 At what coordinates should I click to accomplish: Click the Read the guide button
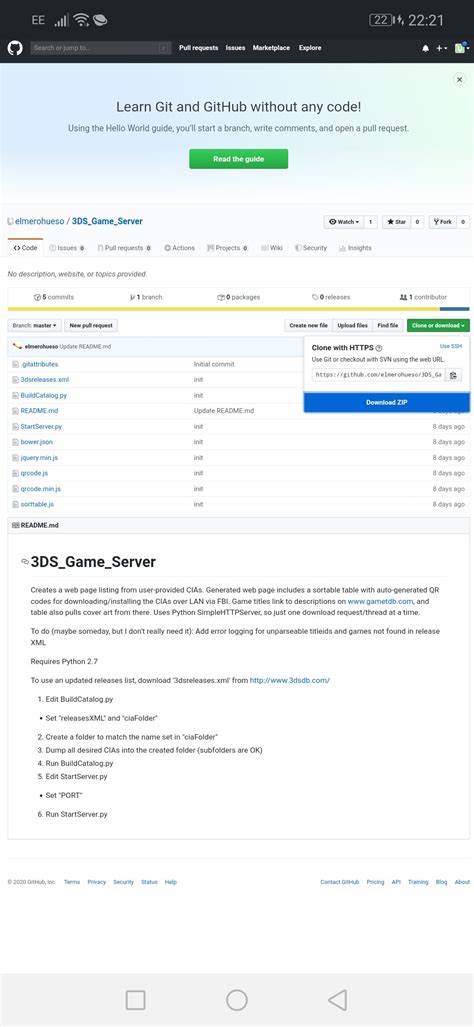[238, 159]
